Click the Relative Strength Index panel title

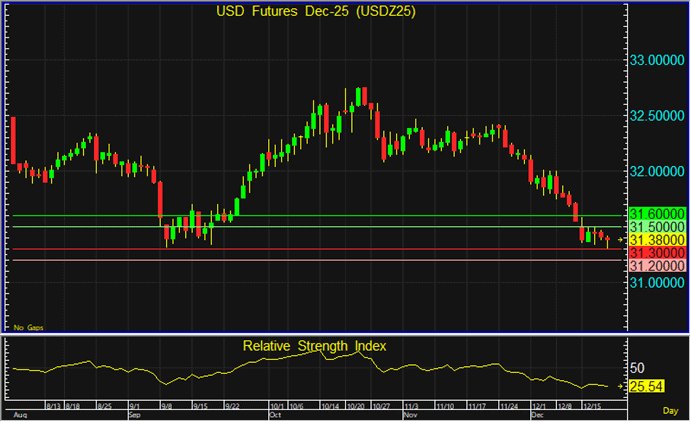[314, 346]
